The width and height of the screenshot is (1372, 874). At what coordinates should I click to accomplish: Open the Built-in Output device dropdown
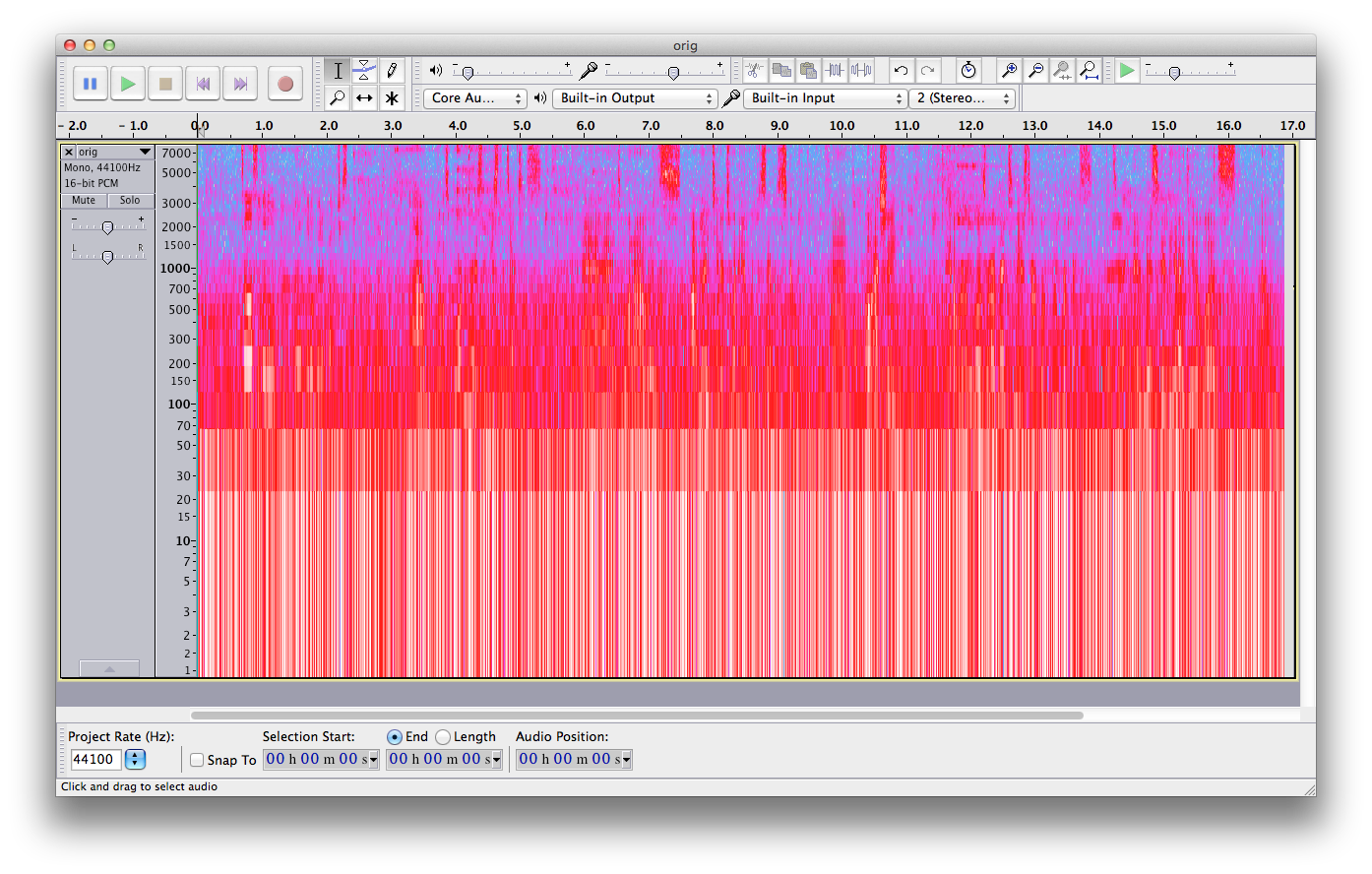pyautogui.click(x=635, y=98)
